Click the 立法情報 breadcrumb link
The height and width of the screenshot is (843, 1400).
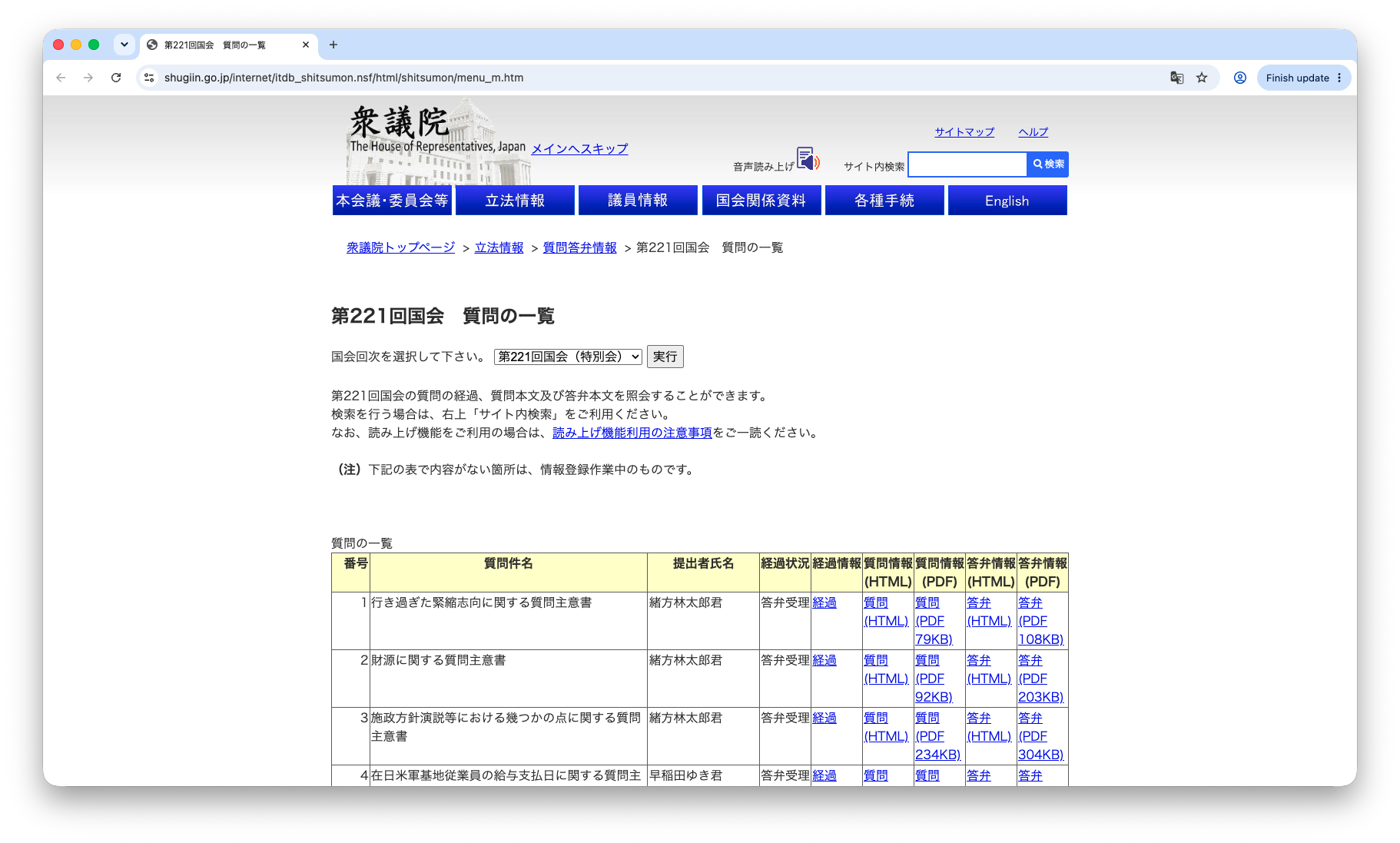click(x=499, y=247)
